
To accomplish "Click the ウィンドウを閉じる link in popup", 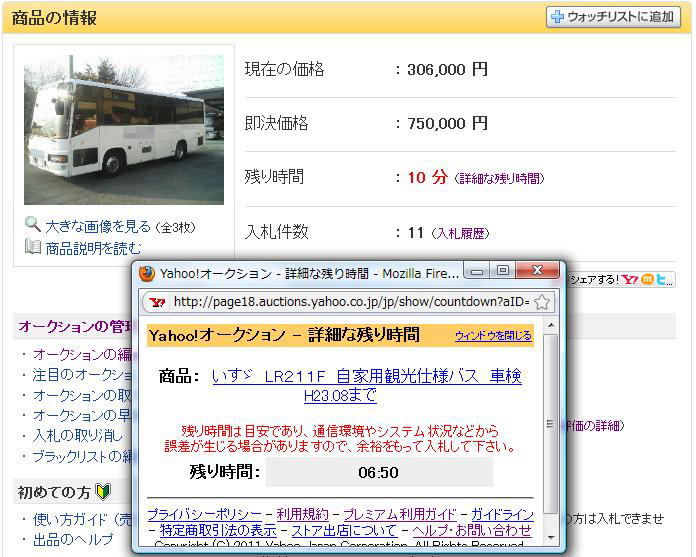I will 493,336.
